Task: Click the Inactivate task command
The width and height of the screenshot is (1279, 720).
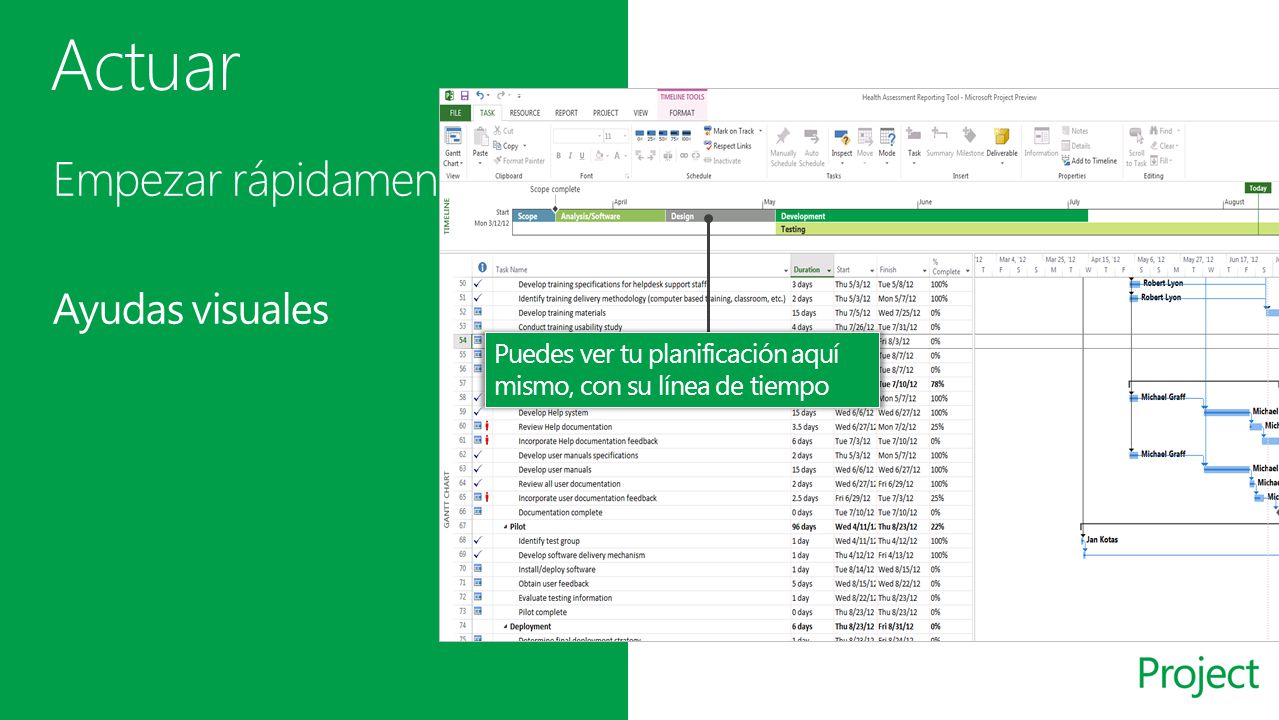Action: pos(722,160)
